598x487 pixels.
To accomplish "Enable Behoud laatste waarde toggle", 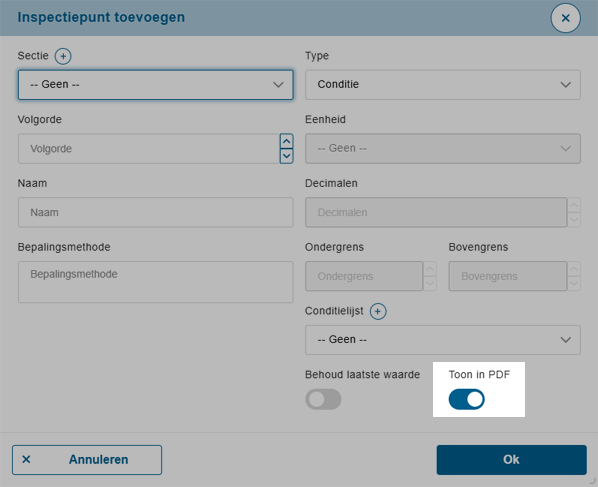I will [x=323, y=399].
